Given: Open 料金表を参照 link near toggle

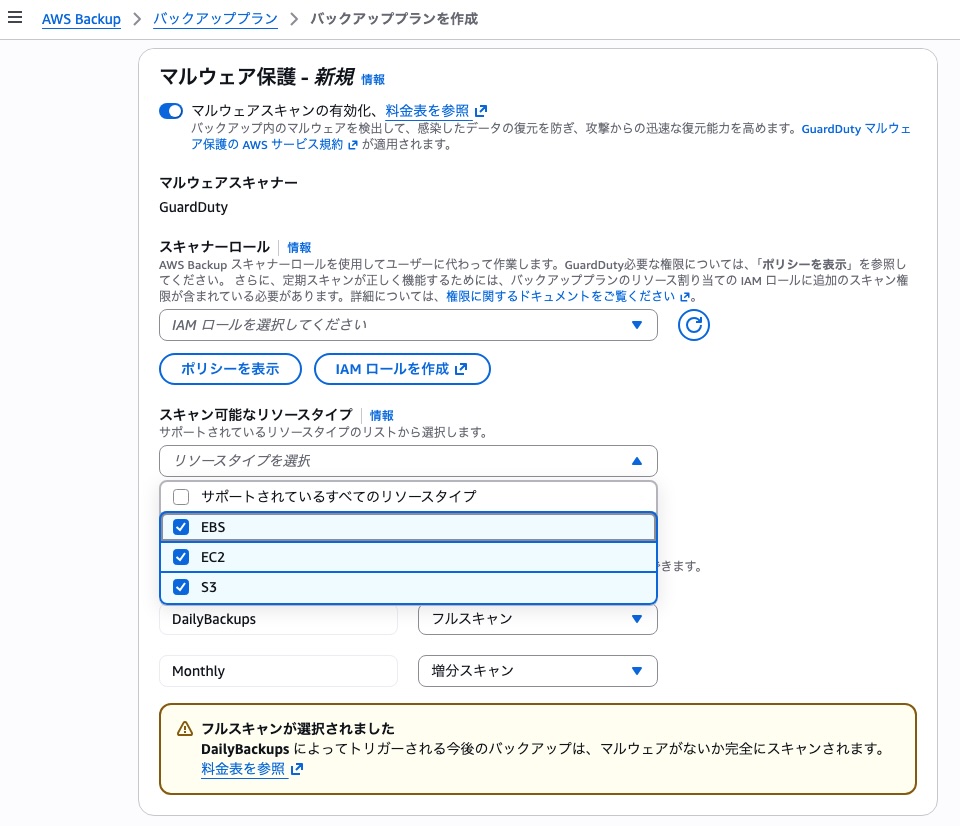Looking at the screenshot, I should [x=427, y=111].
